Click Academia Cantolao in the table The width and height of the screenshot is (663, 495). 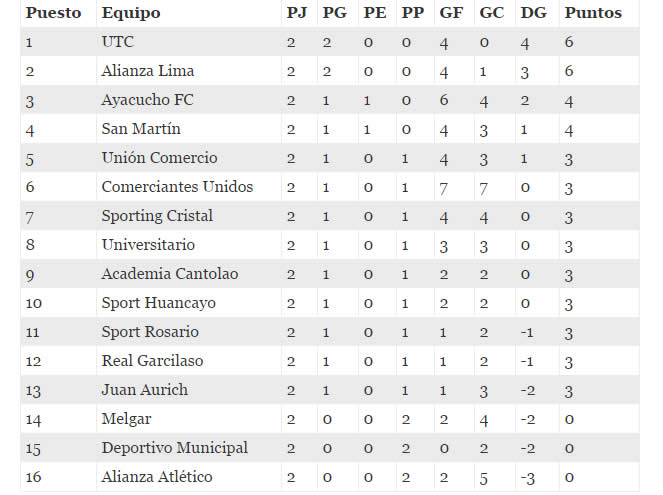[x=170, y=274]
